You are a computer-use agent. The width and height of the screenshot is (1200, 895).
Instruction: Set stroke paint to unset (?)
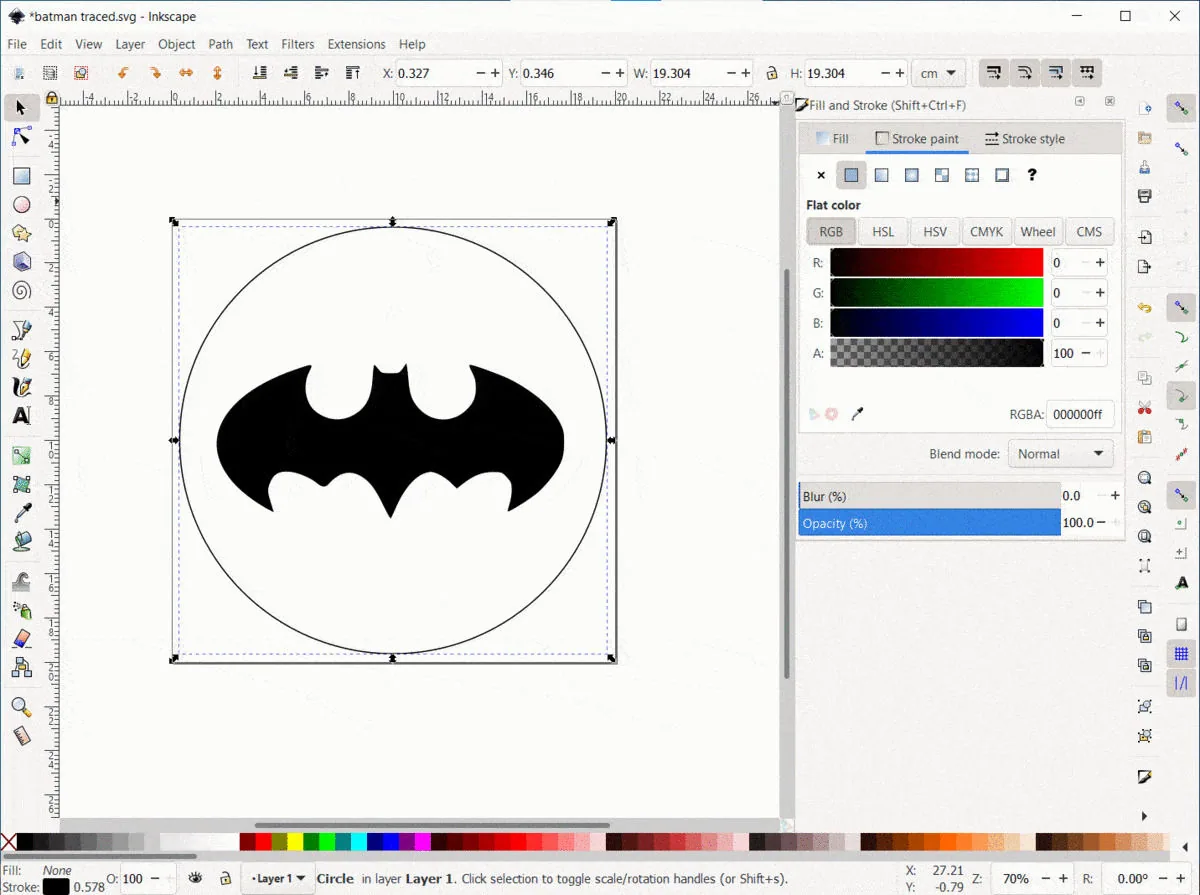[x=1032, y=175]
